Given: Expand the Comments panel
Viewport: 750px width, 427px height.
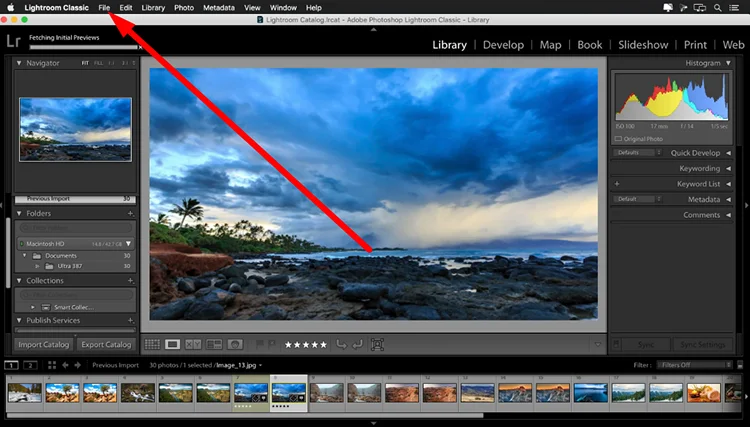Looking at the screenshot, I should click(728, 215).
